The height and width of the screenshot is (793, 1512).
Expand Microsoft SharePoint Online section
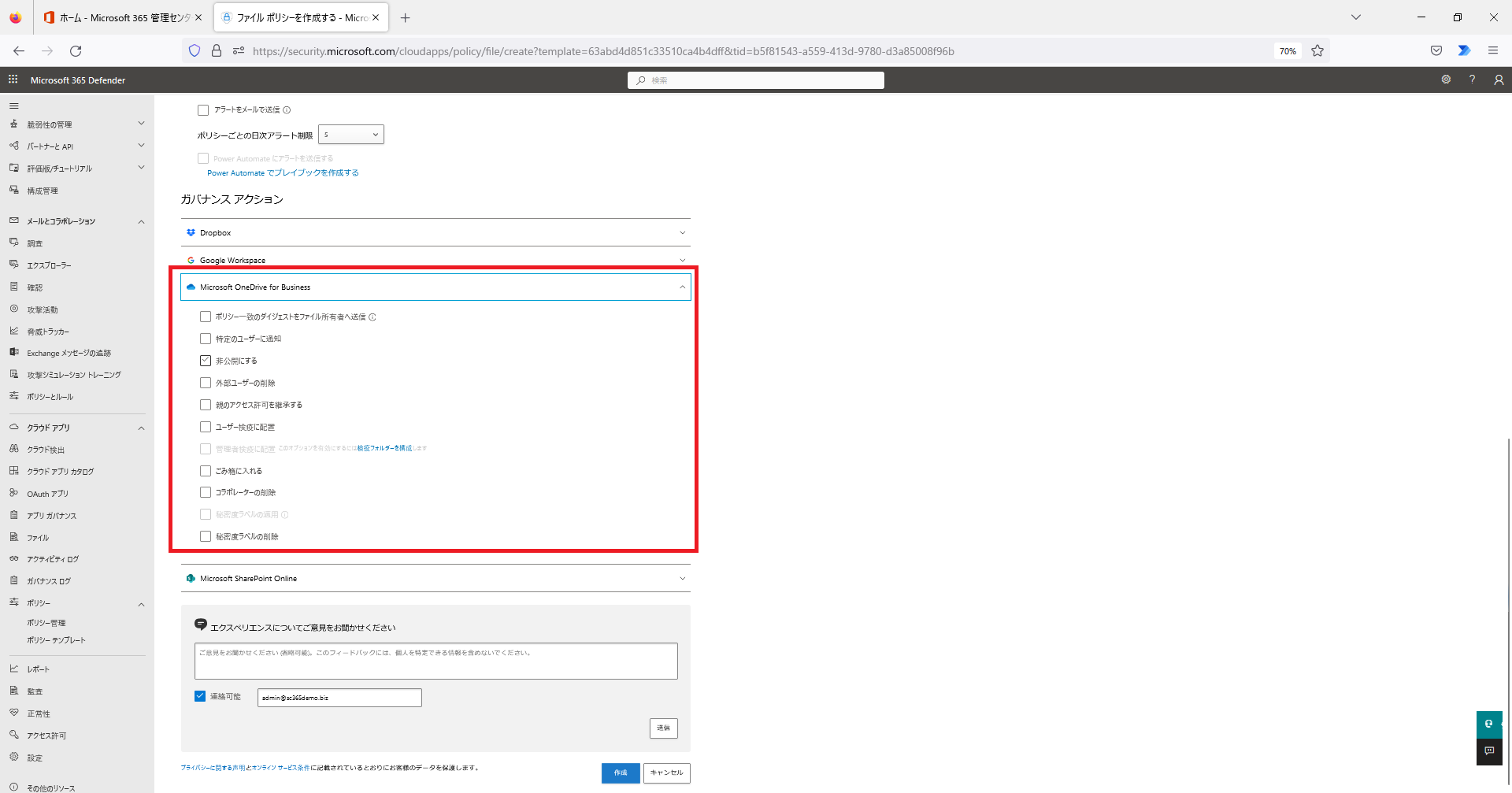pyautogui.click(x=435, y=578)
